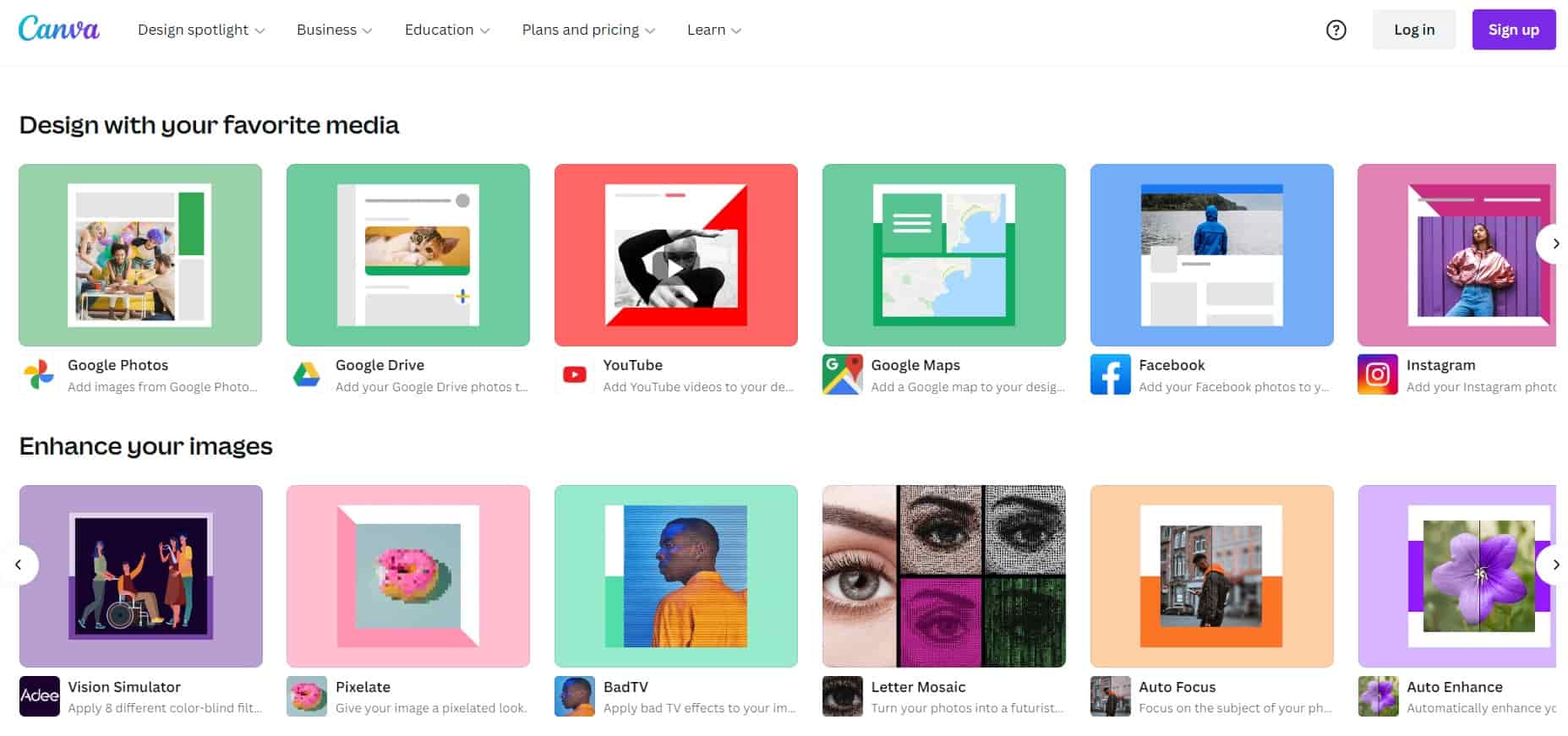Select the pink Instagram preview card
The height and width of the screenshot is (736, 1568).
click(x=1456, y=255)
